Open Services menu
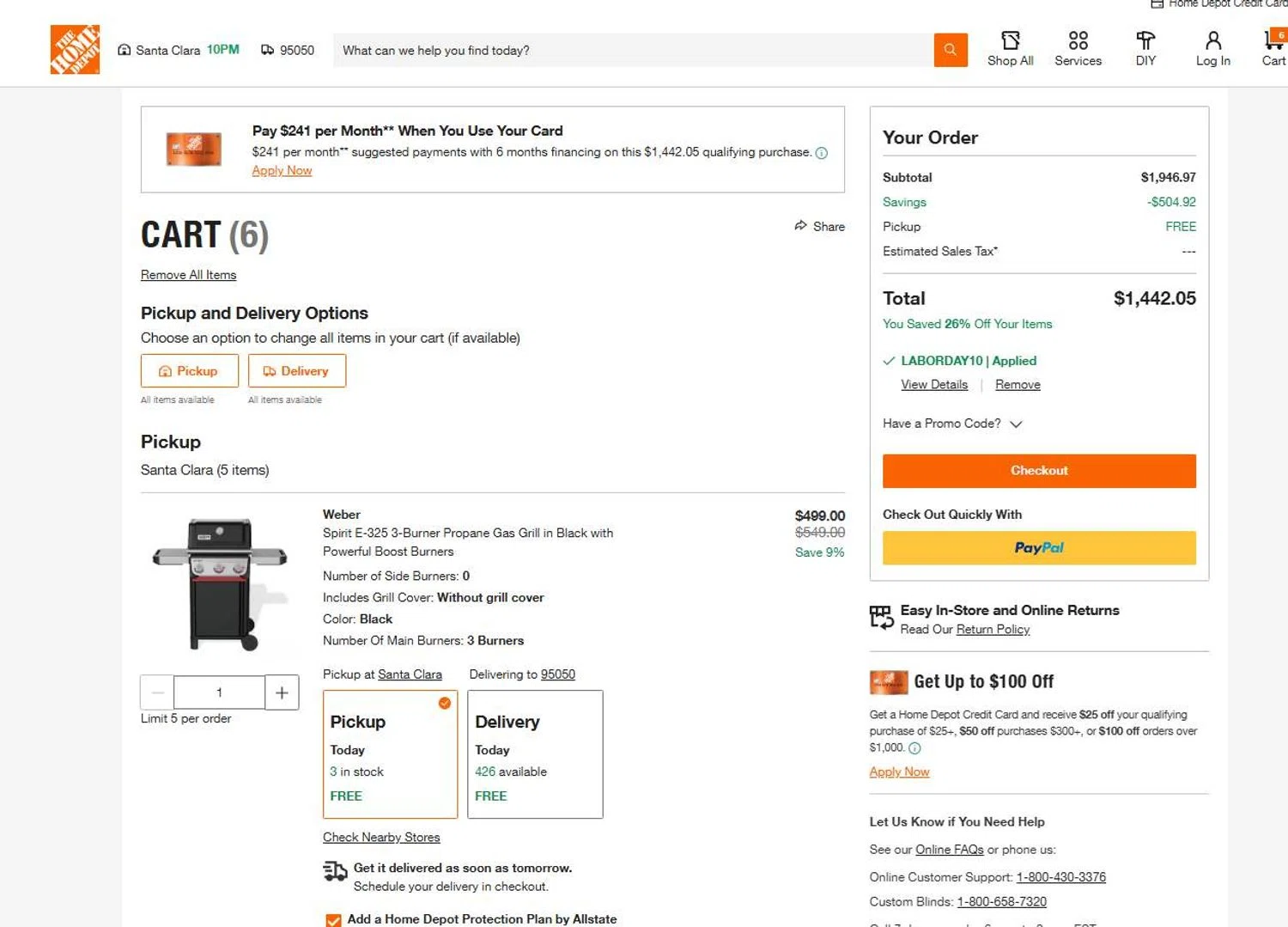Viewport: 1288px width, 927px height. pyautogui.click(x=1078, y=49)
